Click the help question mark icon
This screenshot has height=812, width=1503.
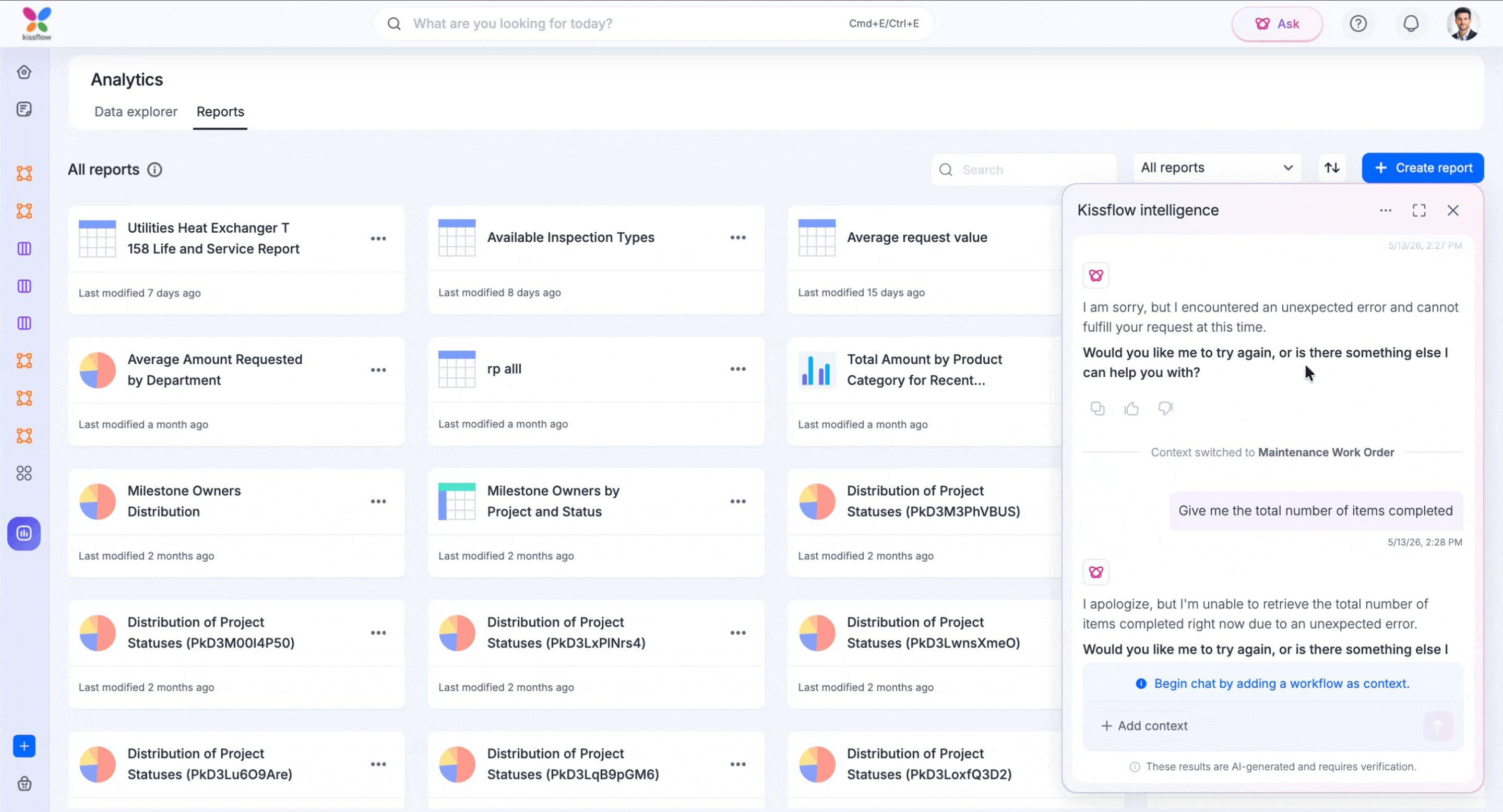[1358, 23]
